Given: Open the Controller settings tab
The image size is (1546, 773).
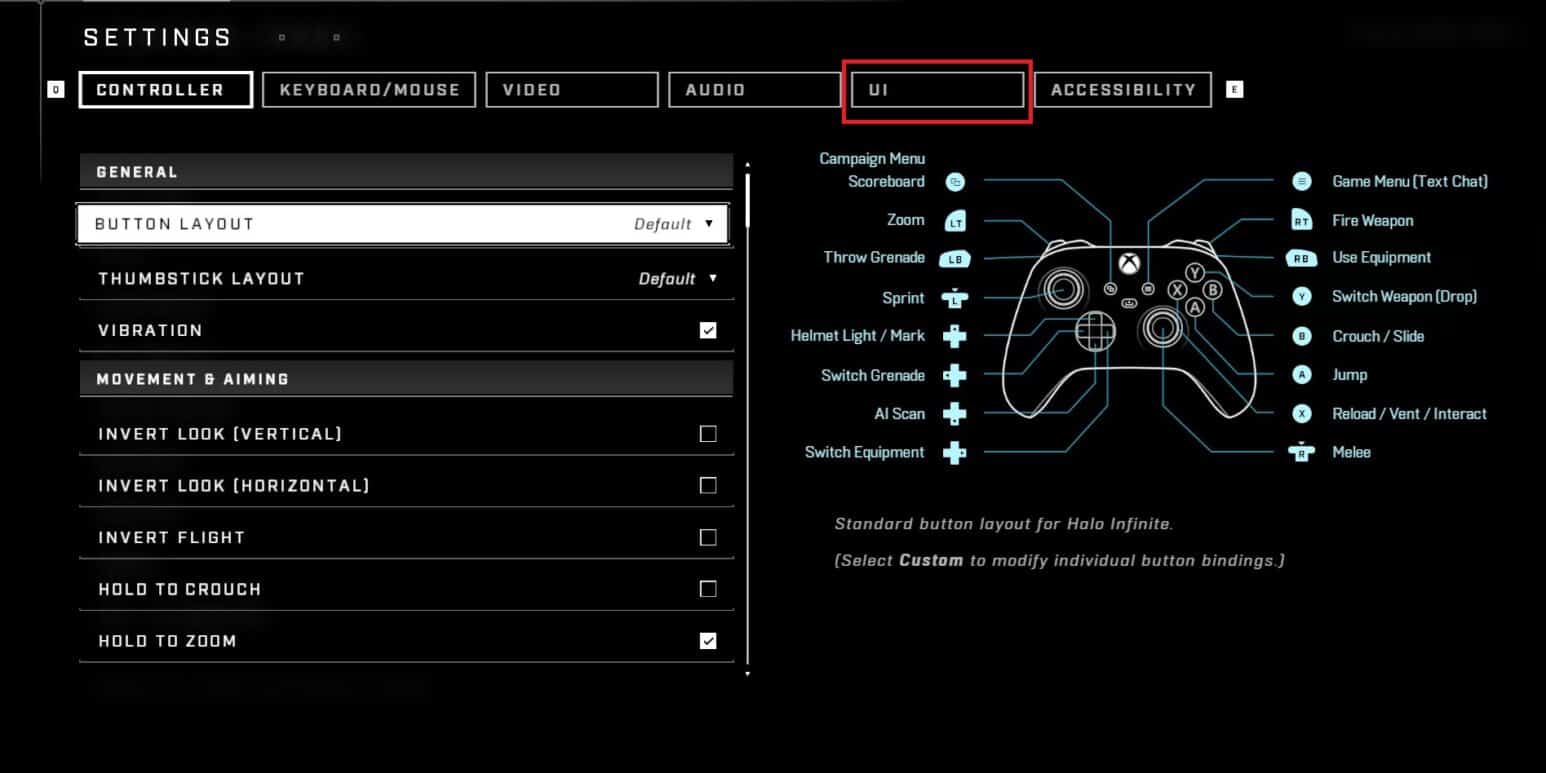Looking at the screenshot, I should click(x=165, y=89).
